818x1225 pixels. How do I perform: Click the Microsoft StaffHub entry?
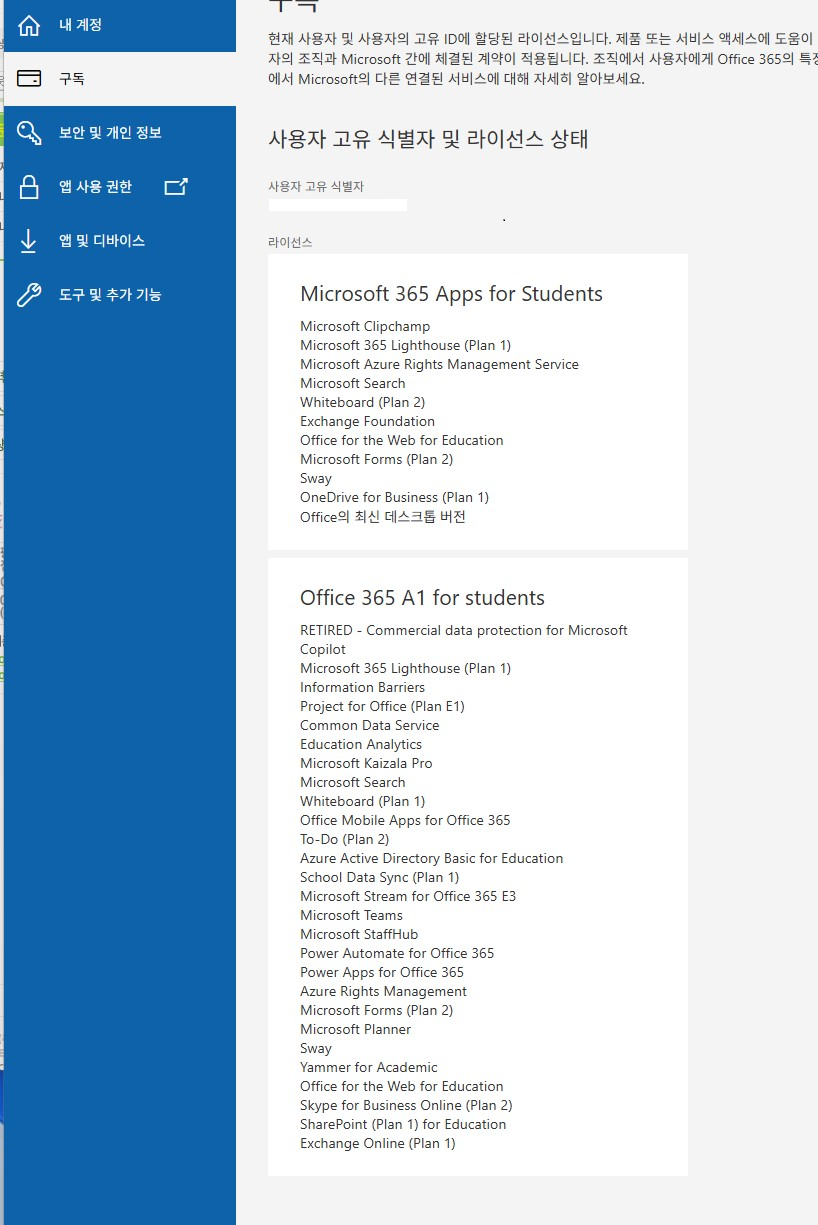pyautogui.click(x=359, y=934)
